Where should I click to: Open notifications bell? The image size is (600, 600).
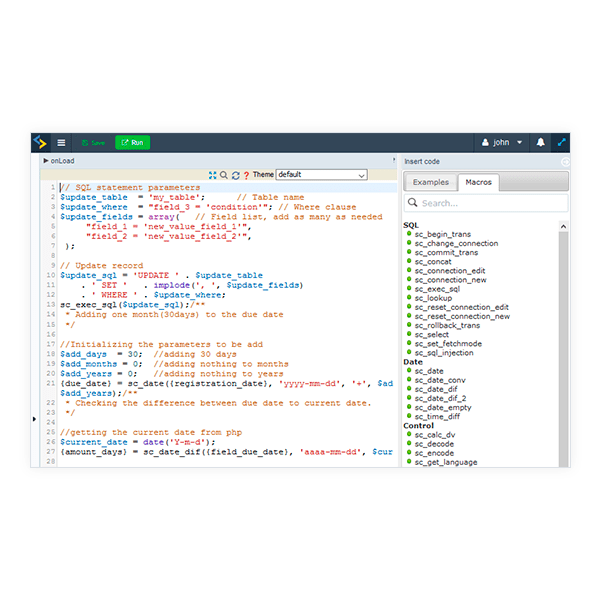coord(540,142)
